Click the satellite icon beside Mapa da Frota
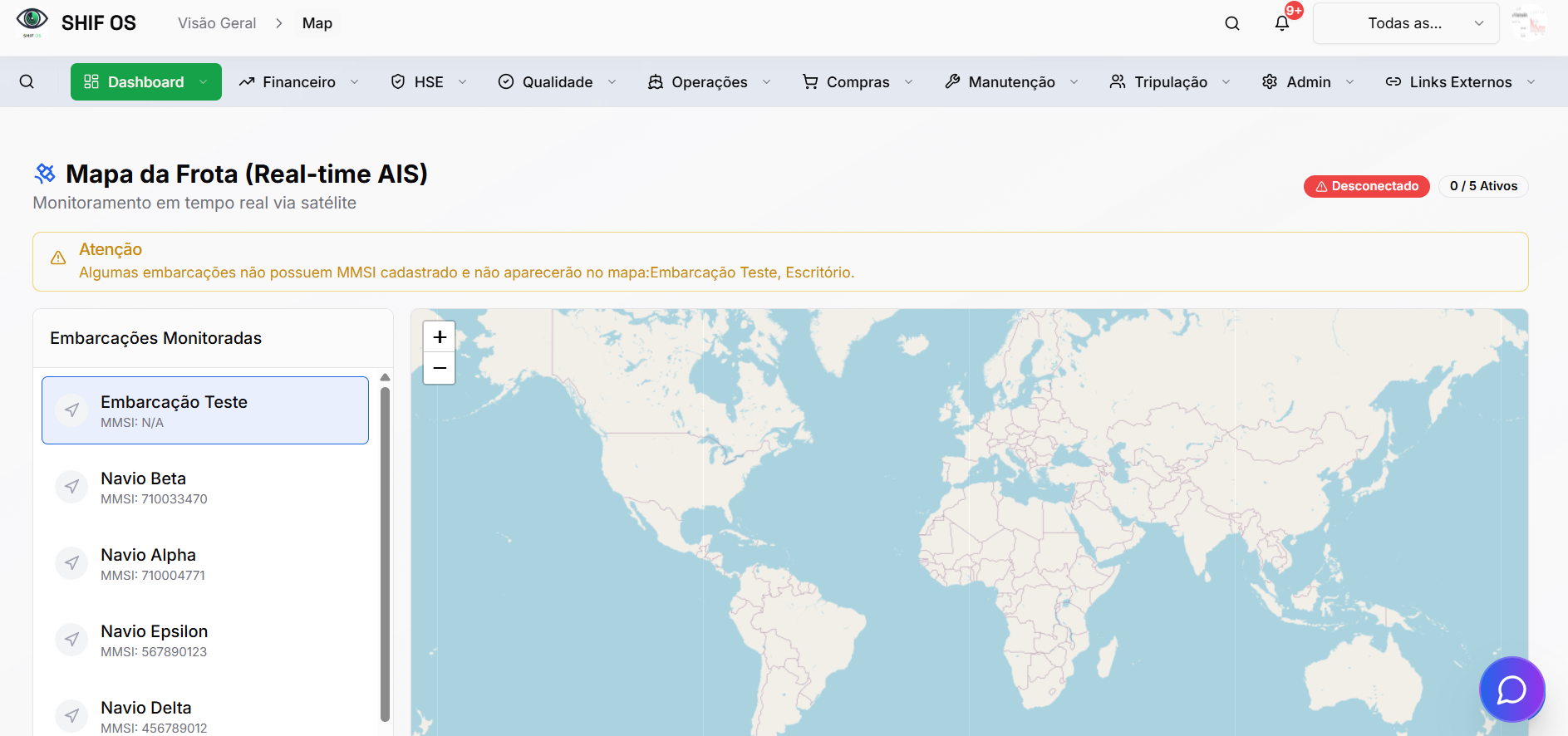 (45, 173)
